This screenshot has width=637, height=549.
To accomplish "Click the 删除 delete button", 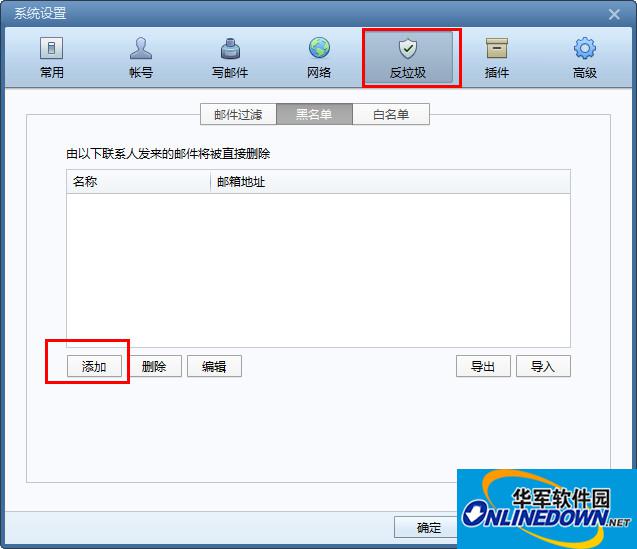I will [154, 367].
